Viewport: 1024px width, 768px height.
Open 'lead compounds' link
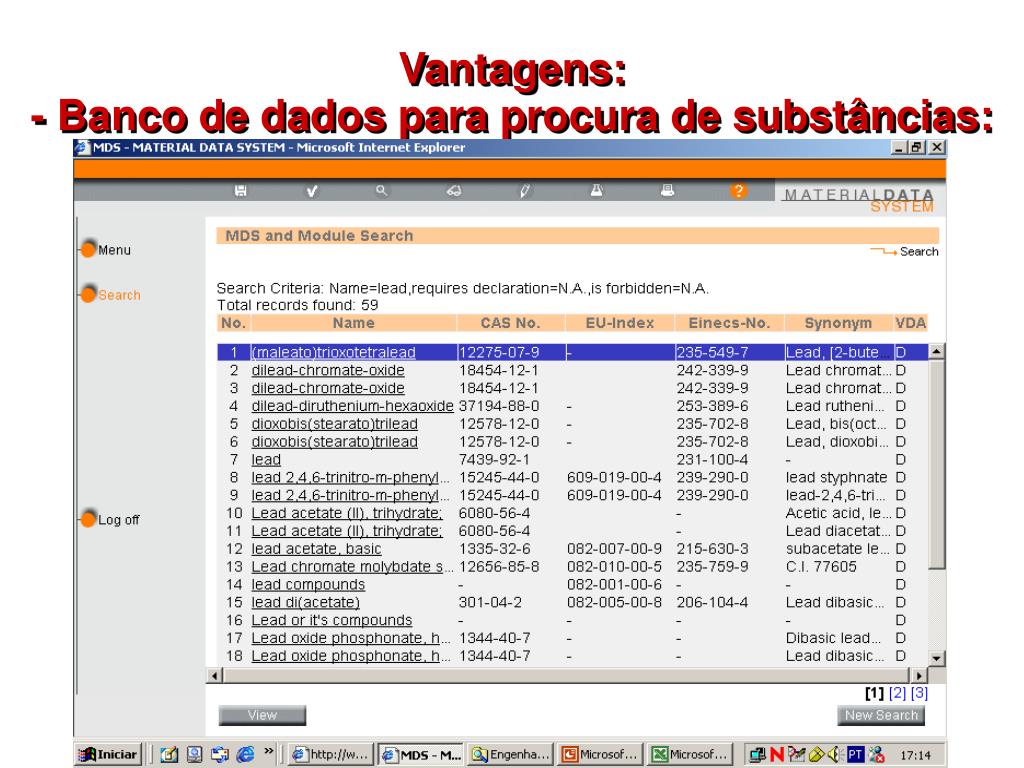(308, 584)
